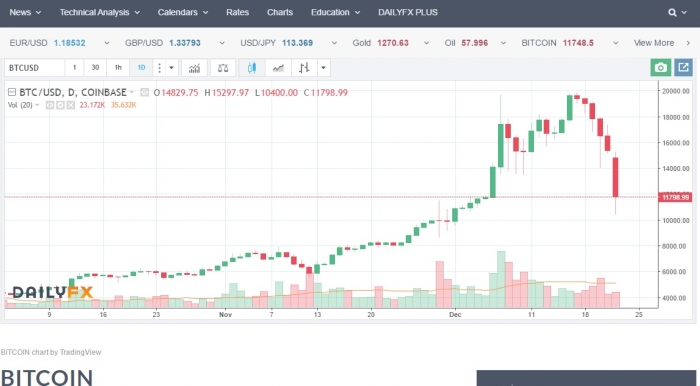Expand more chart style options arrow

(324, 68)
